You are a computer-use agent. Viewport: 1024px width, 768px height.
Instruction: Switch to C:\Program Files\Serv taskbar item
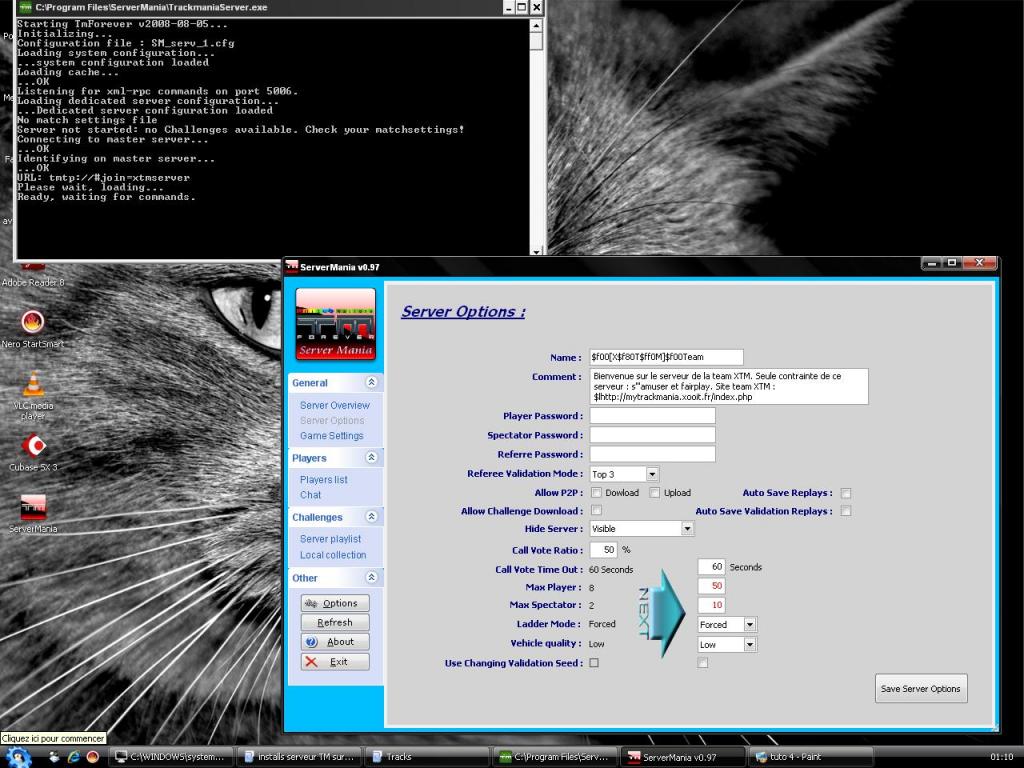tap(555, 757)
